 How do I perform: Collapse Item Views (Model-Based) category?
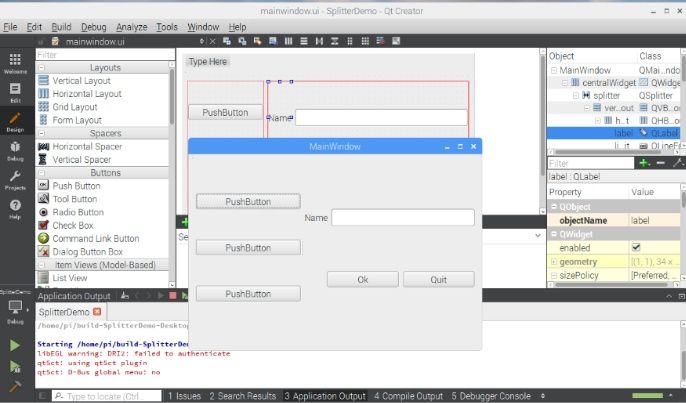42,265
